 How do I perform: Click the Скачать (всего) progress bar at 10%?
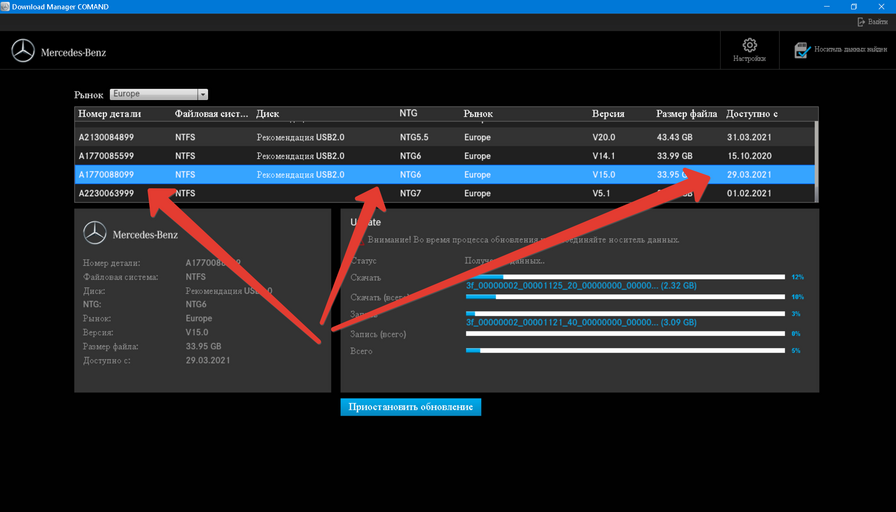(x=625, y=297)
